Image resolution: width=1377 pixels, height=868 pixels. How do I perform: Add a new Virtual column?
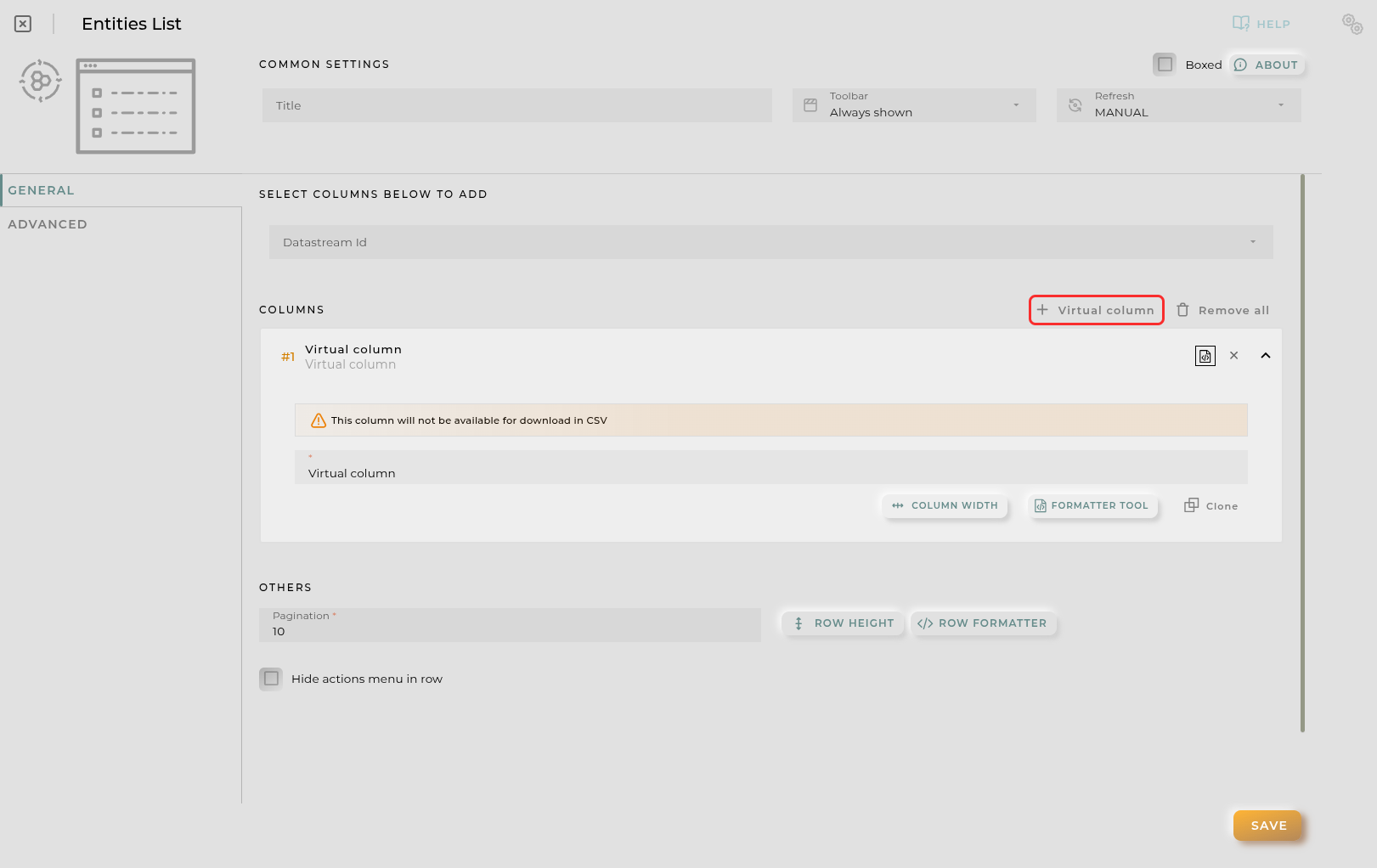coord(1096,310)
